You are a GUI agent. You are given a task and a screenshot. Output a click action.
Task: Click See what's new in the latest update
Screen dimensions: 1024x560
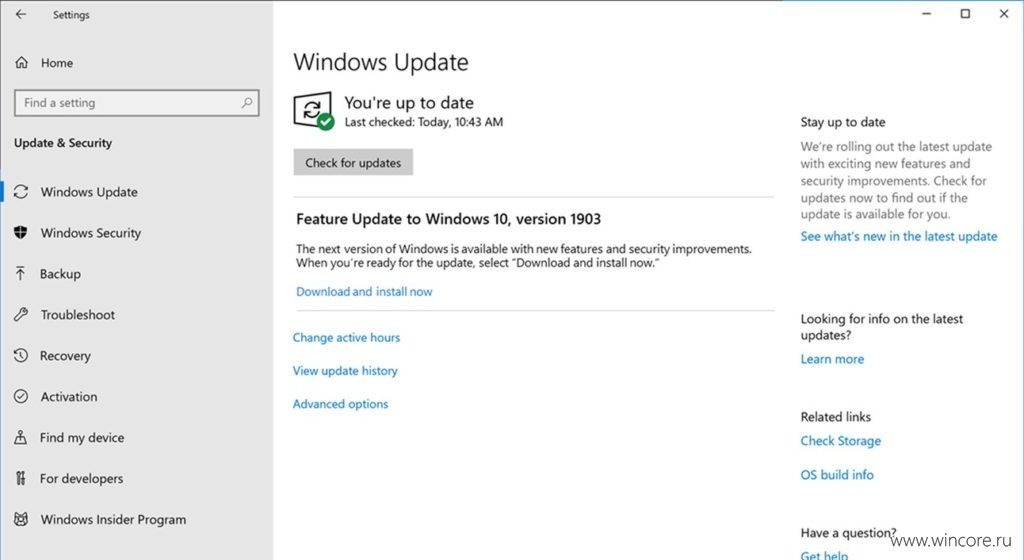click(x=899, y=236)
